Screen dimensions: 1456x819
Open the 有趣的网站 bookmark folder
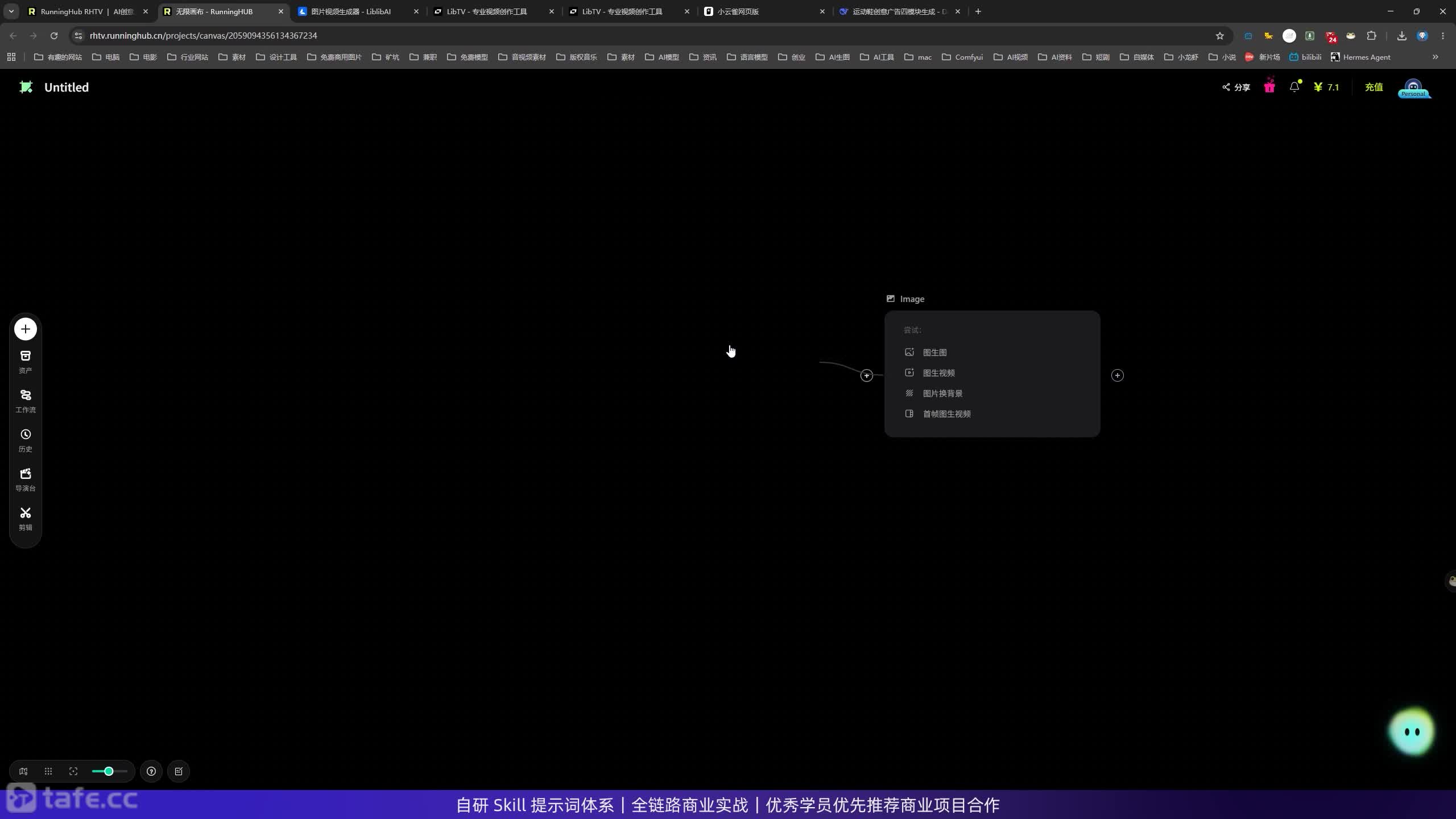[x=58, y=57]
